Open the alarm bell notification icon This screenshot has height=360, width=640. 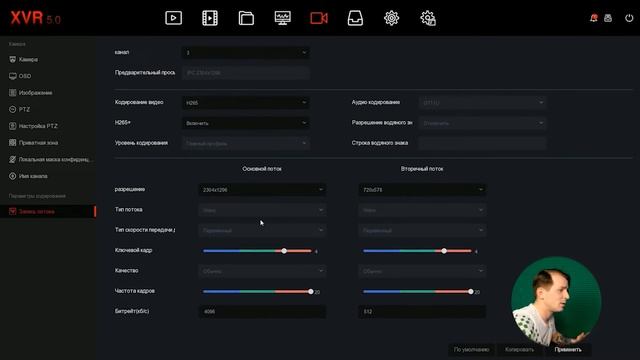[593, 18]
